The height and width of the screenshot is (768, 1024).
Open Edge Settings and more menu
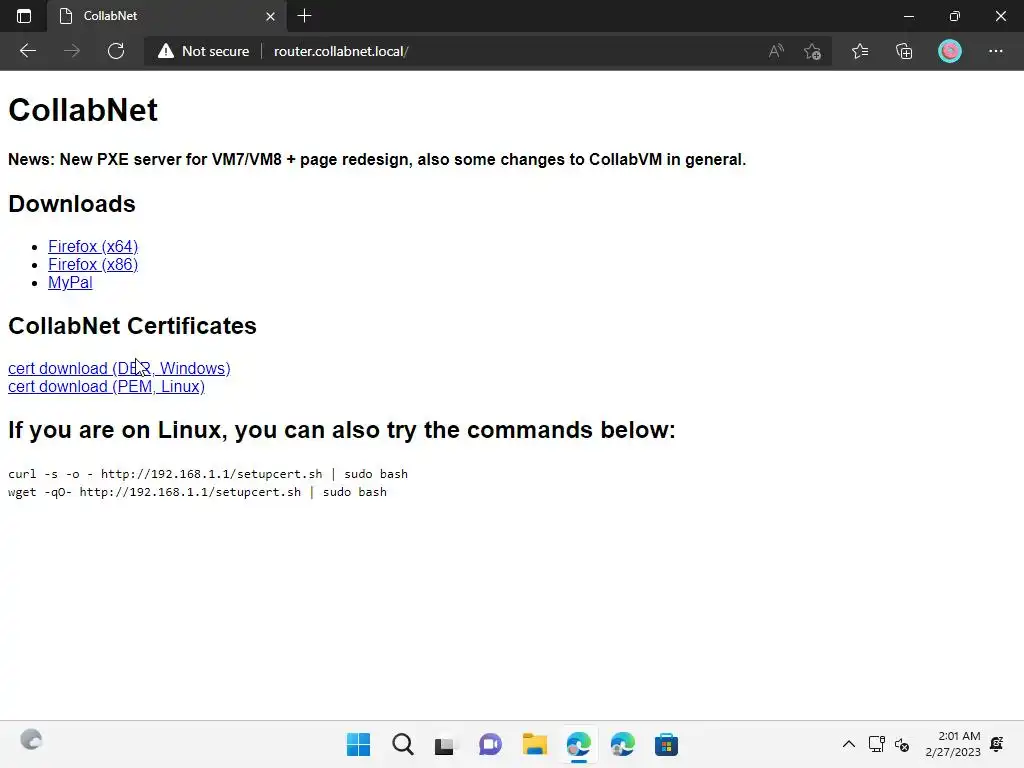point(995,51)
